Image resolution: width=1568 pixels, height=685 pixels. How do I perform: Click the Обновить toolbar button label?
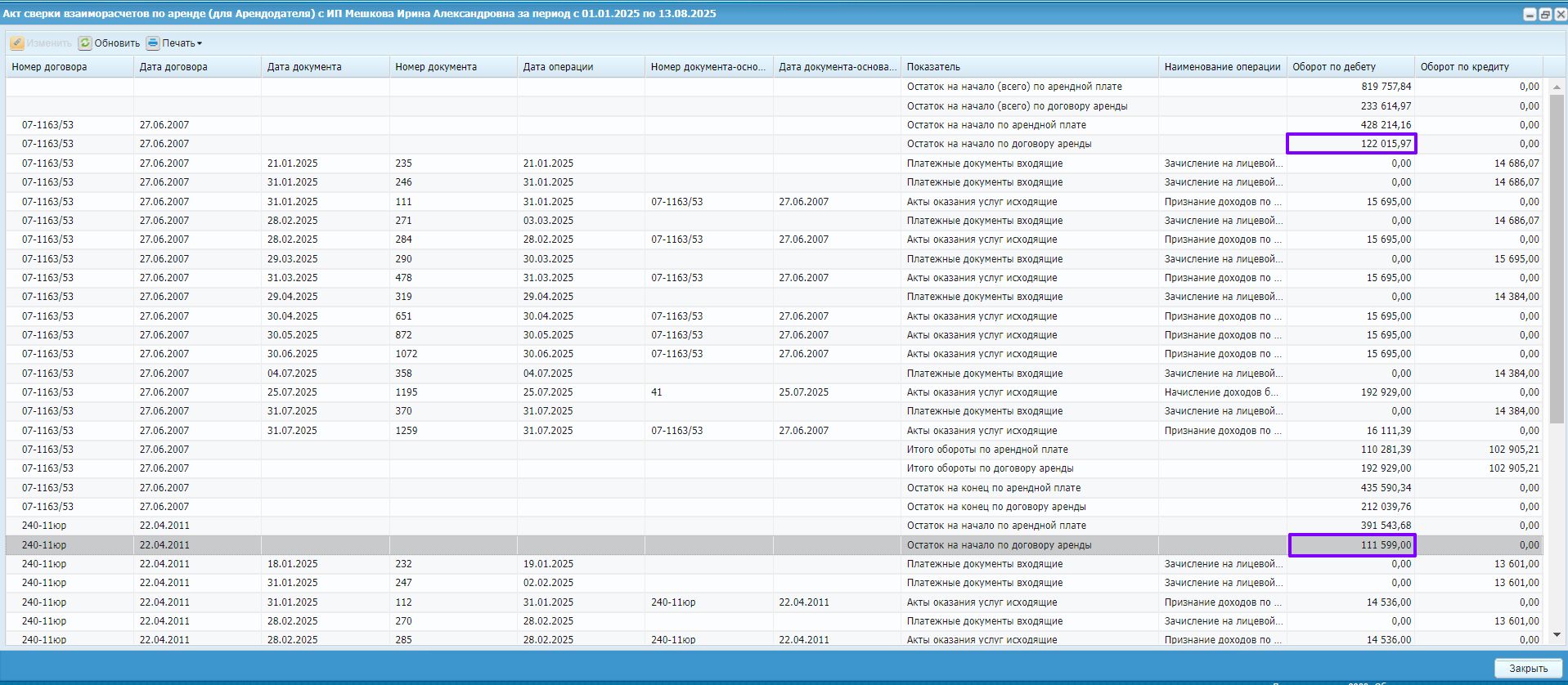(x=117, y=43)
